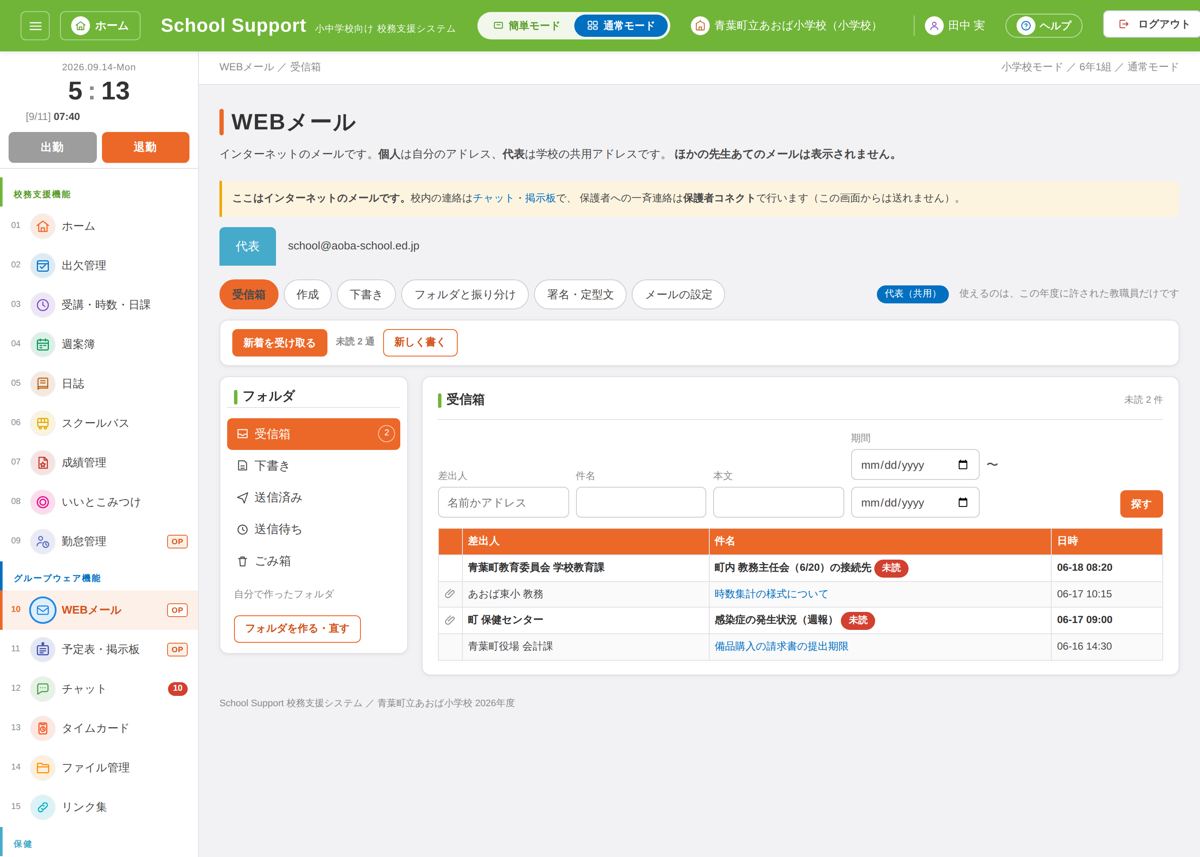Click the ログアウト button

pyautogui.click(x=1153, y=24)
